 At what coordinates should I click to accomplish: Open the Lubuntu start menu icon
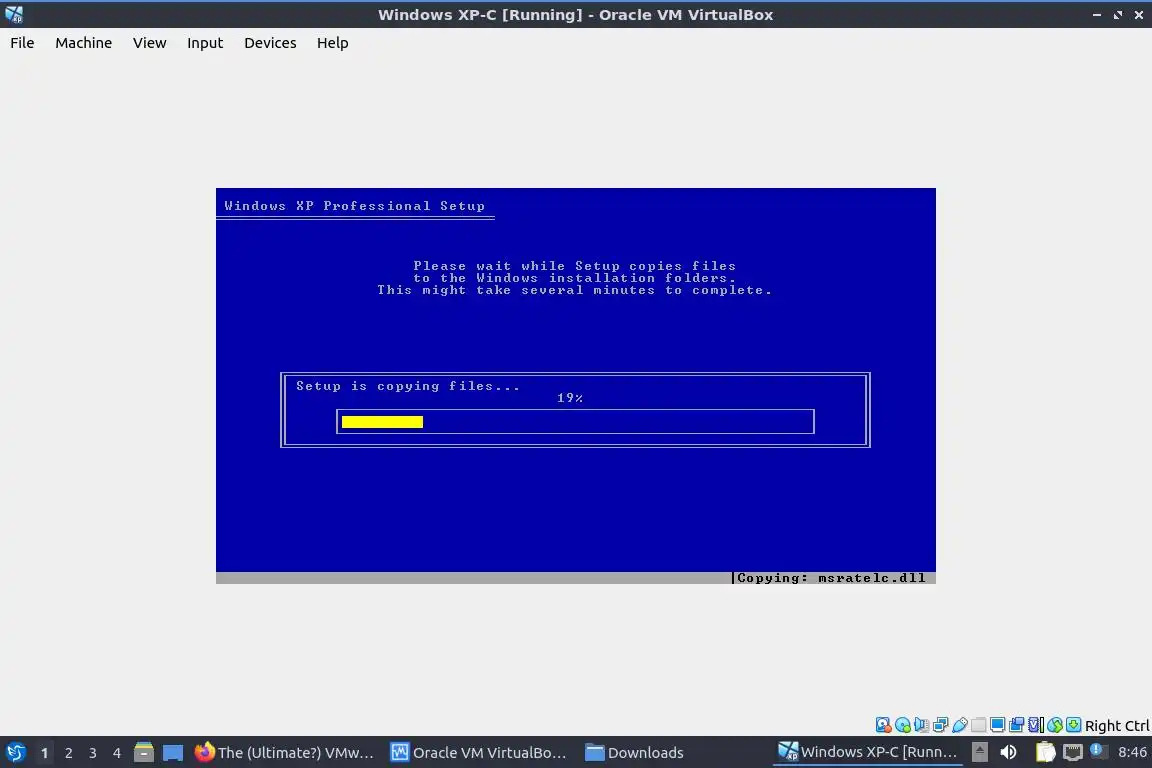pos(15,752)
